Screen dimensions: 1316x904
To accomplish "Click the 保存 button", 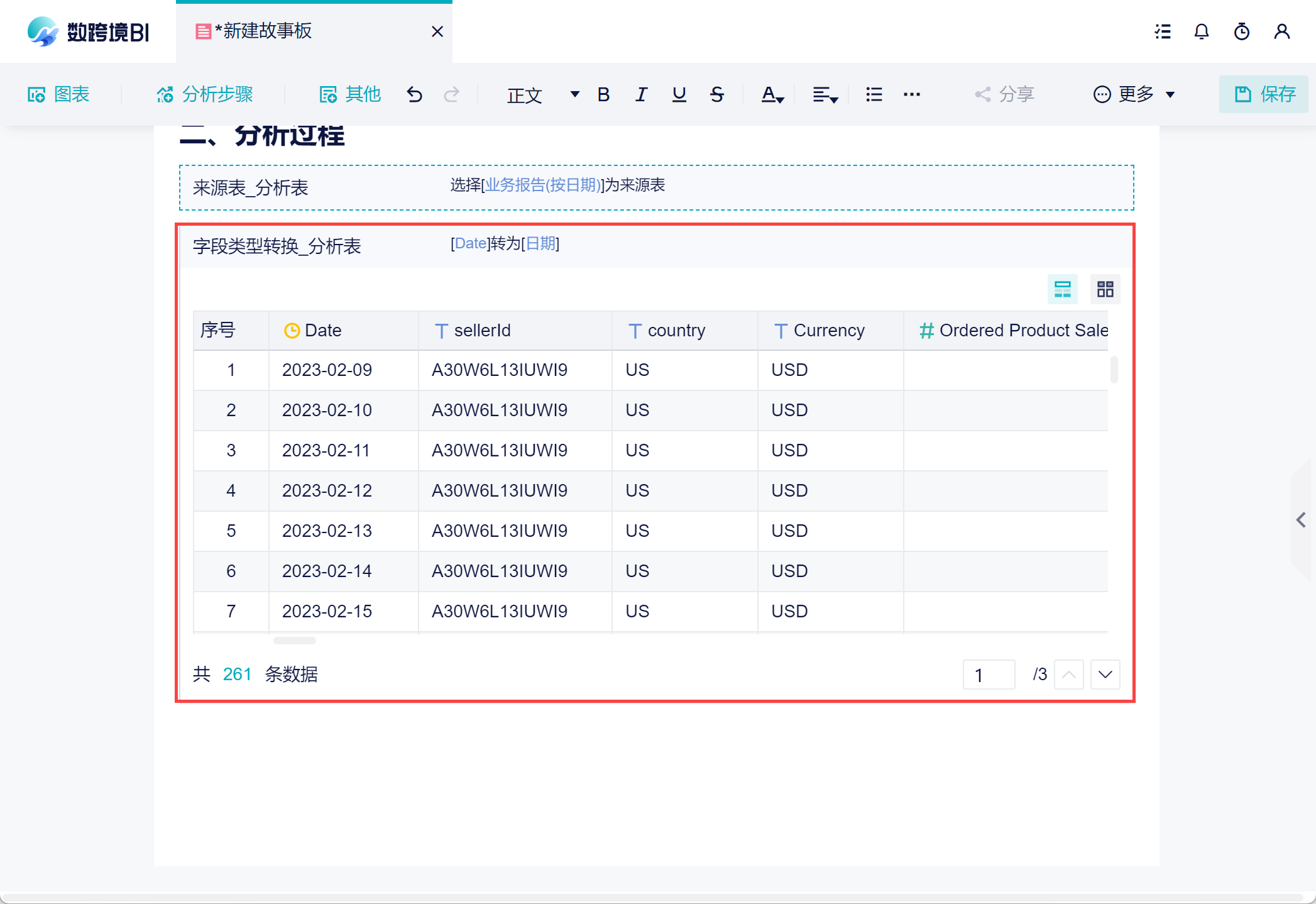I will coord(1264,94).
